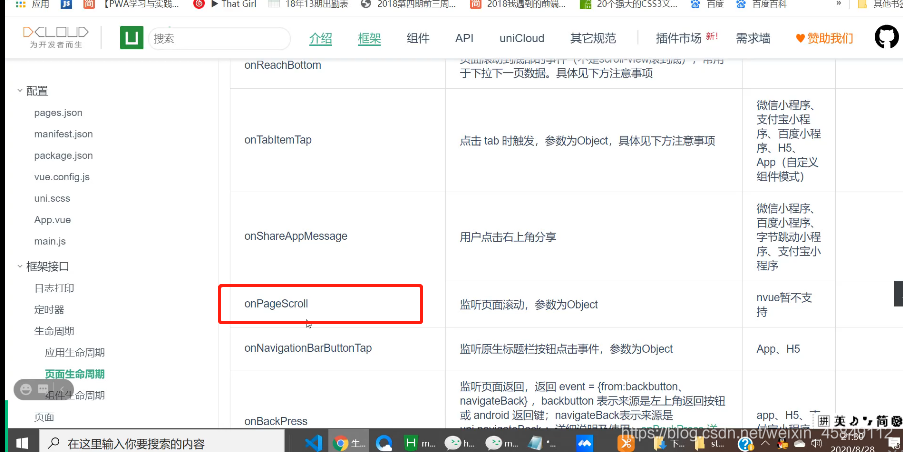This screenshot has height=452, width=903.
Task: Open pages.json in sidebar
Action: 58,113
